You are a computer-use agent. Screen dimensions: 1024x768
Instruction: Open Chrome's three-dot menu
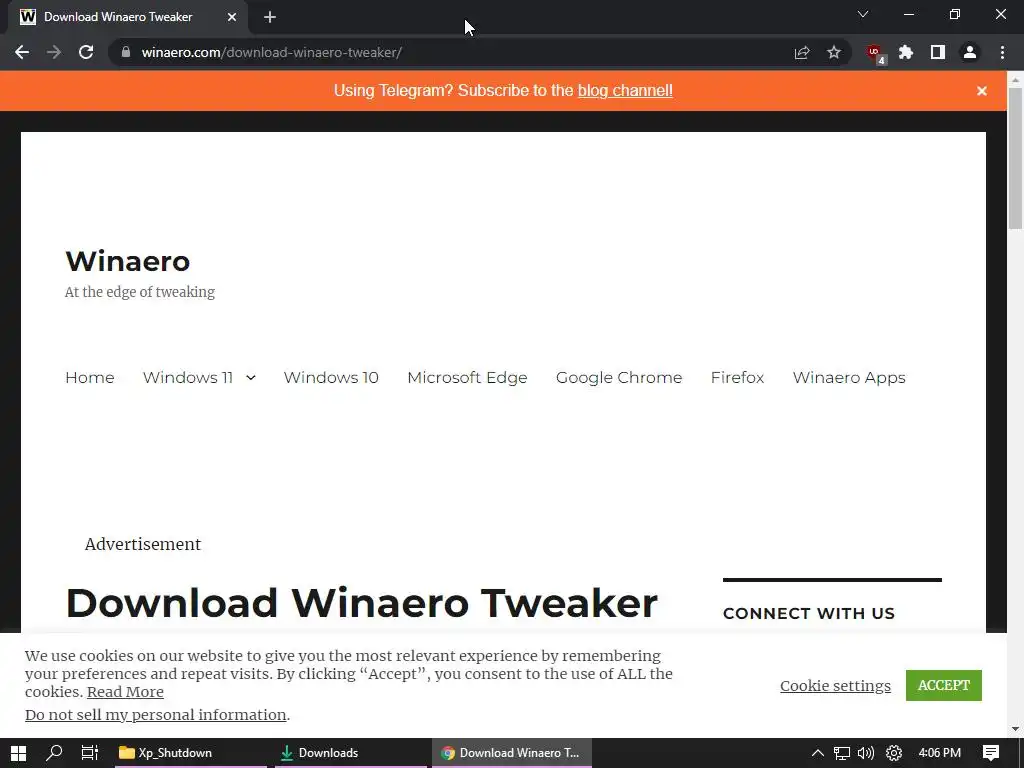click(1002, 52)
